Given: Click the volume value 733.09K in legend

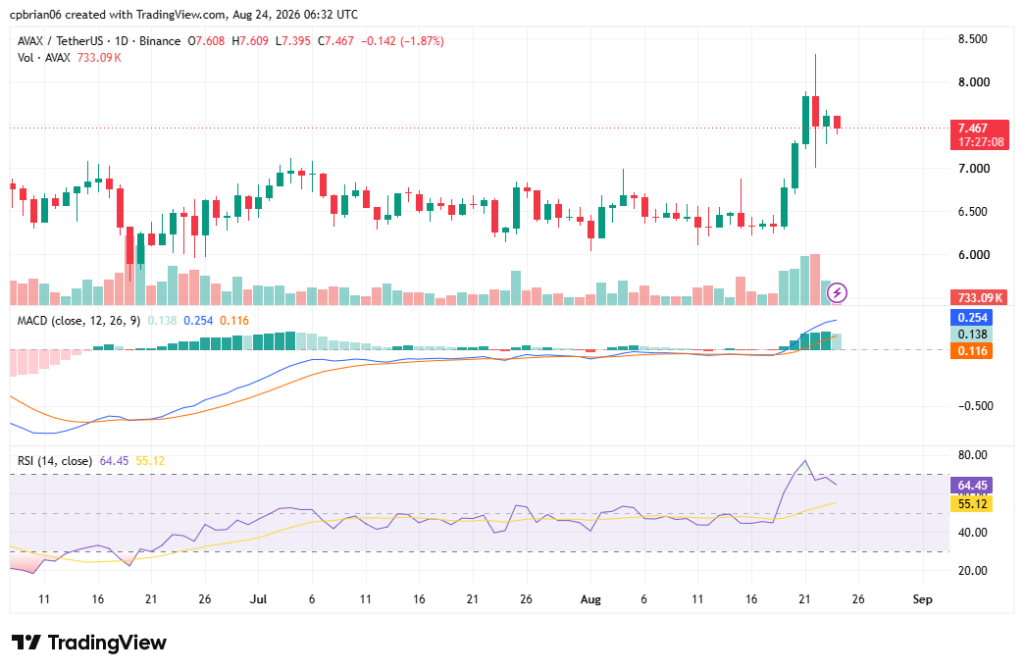Looking at the screenshot, I should pyautogui.click(x=99, y=58).
